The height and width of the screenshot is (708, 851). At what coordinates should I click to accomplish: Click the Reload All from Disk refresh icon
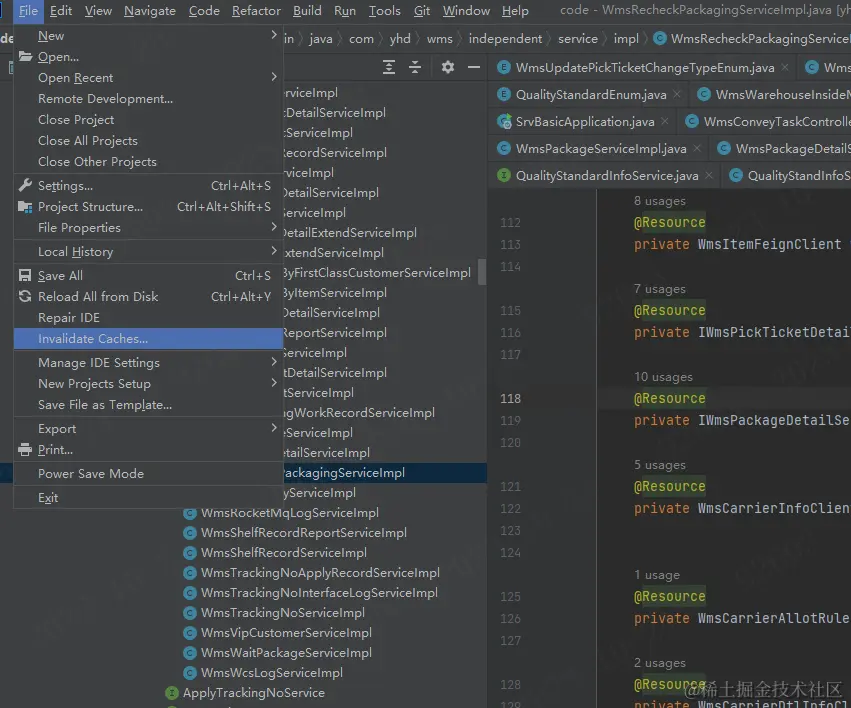(25, 296)
